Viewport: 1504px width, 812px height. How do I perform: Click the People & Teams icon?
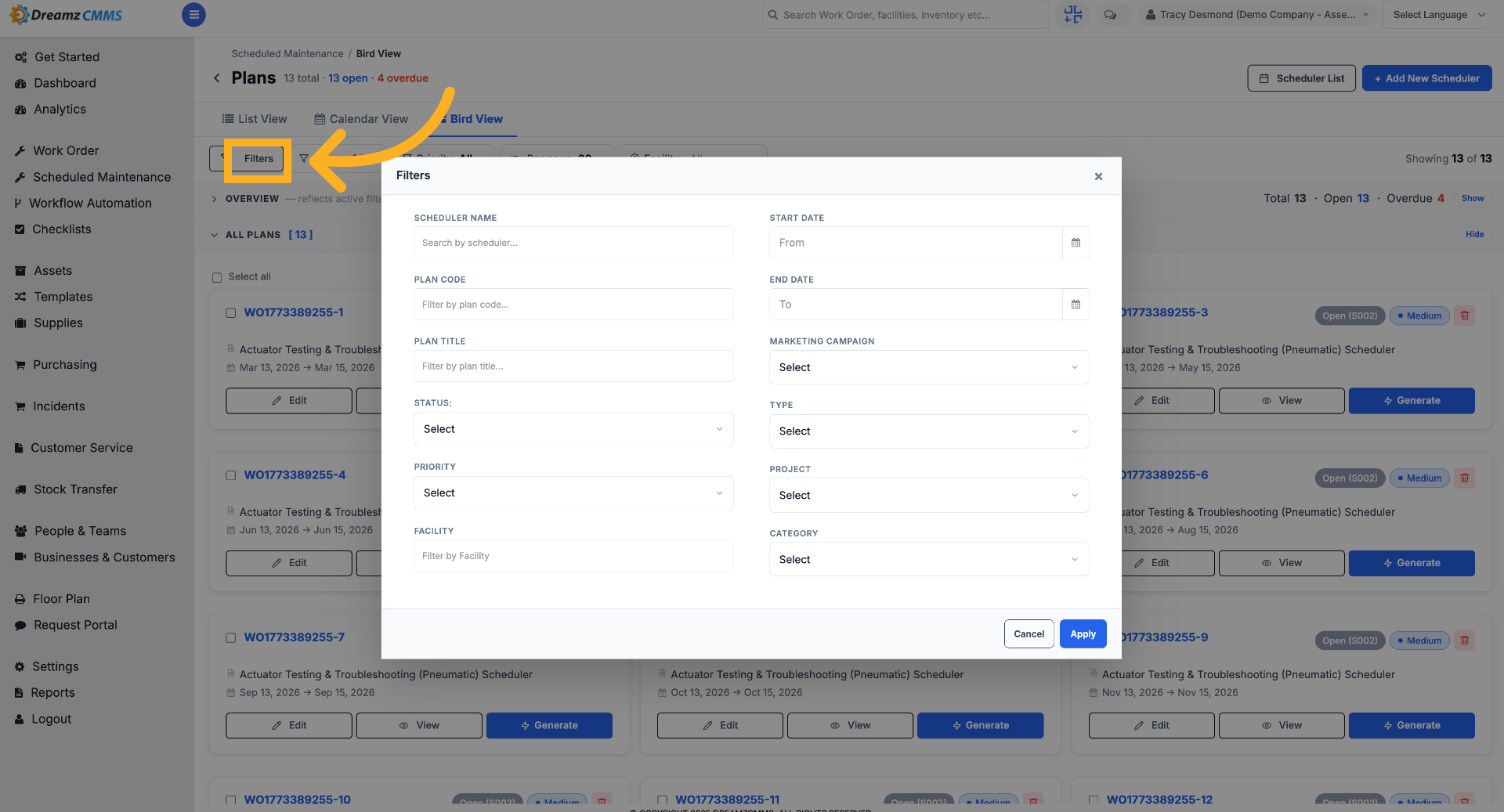click(x=20, y=531)
